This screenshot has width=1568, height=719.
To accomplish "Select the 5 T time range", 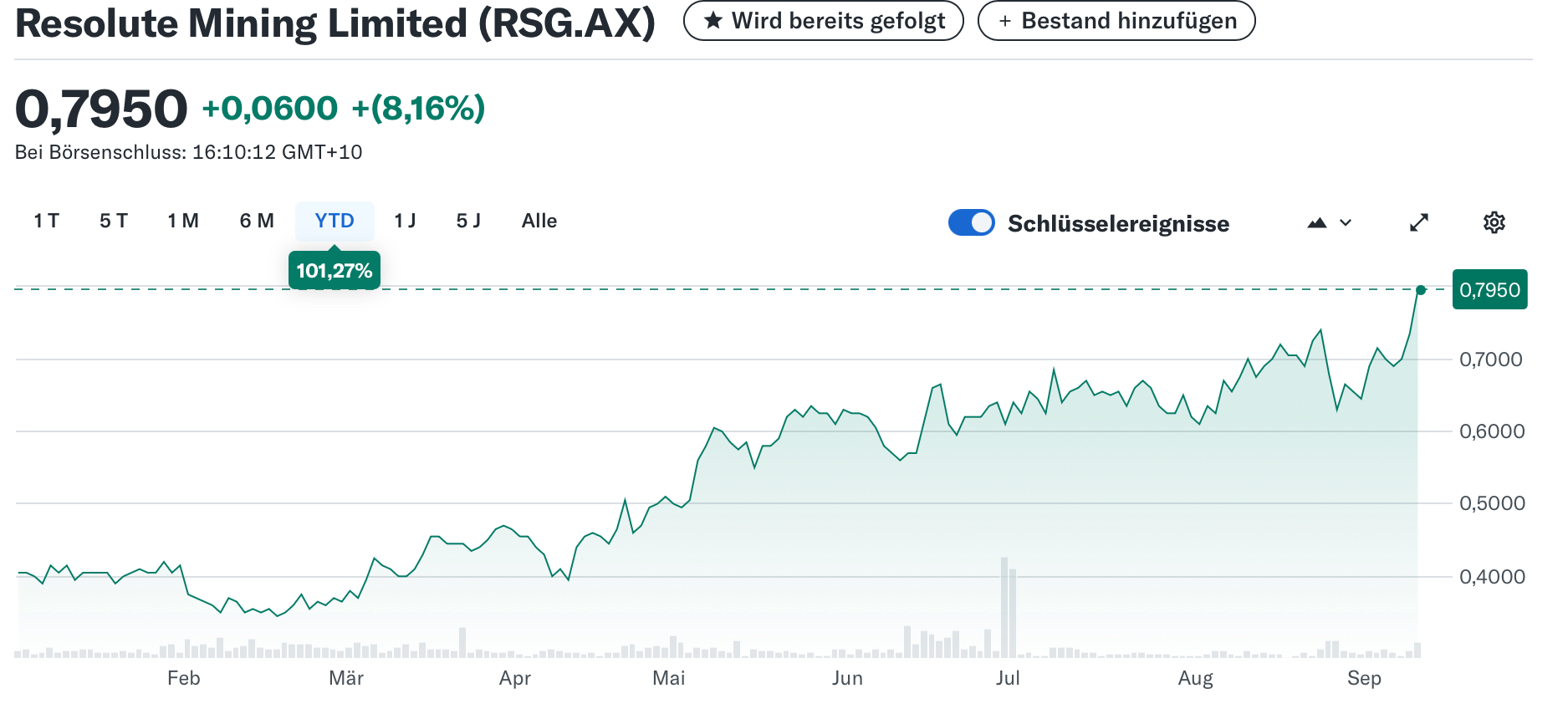I will [114, 221].
